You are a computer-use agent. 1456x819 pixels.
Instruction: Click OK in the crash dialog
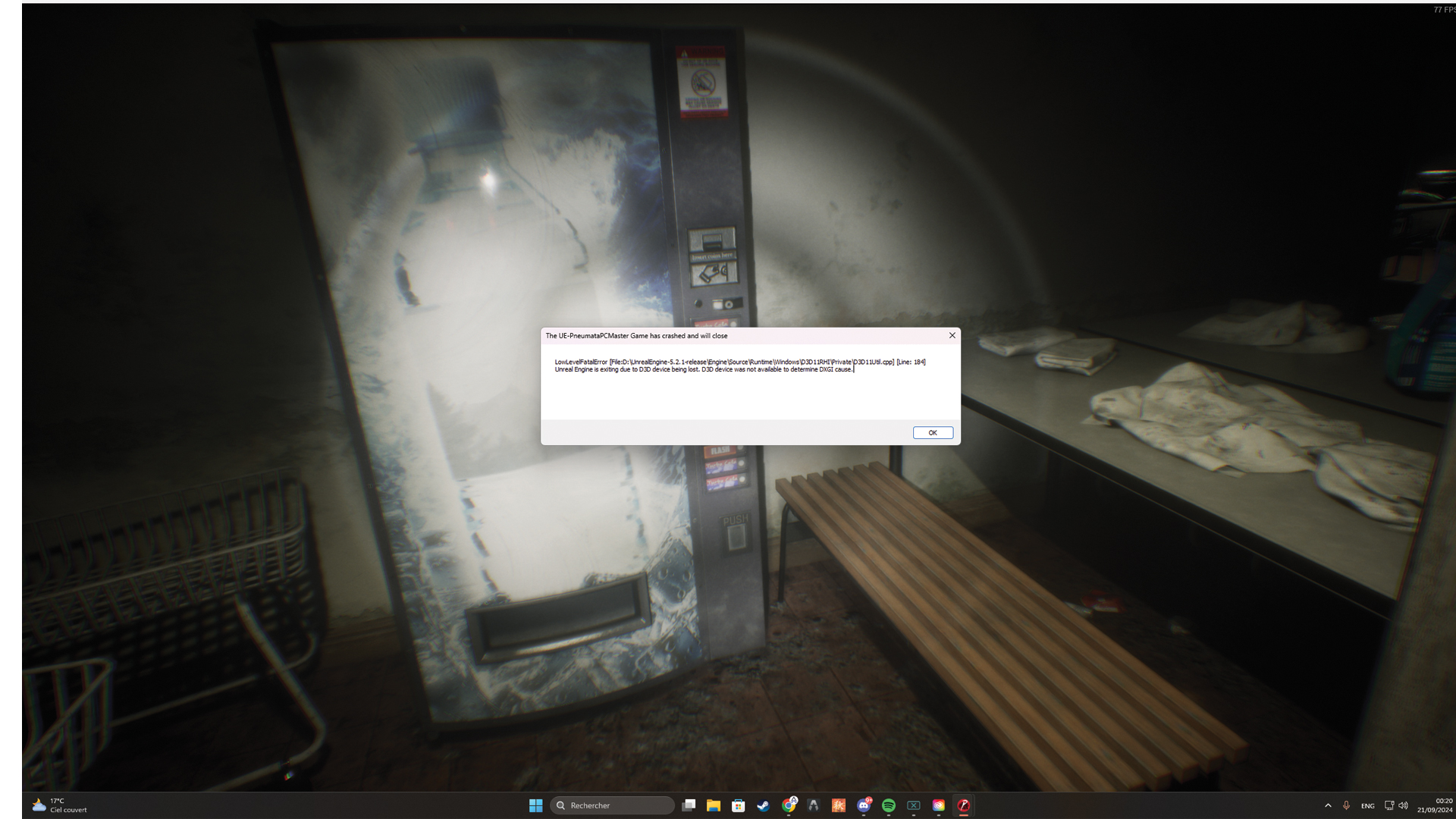pyautogui.click(x=932, y=432)
